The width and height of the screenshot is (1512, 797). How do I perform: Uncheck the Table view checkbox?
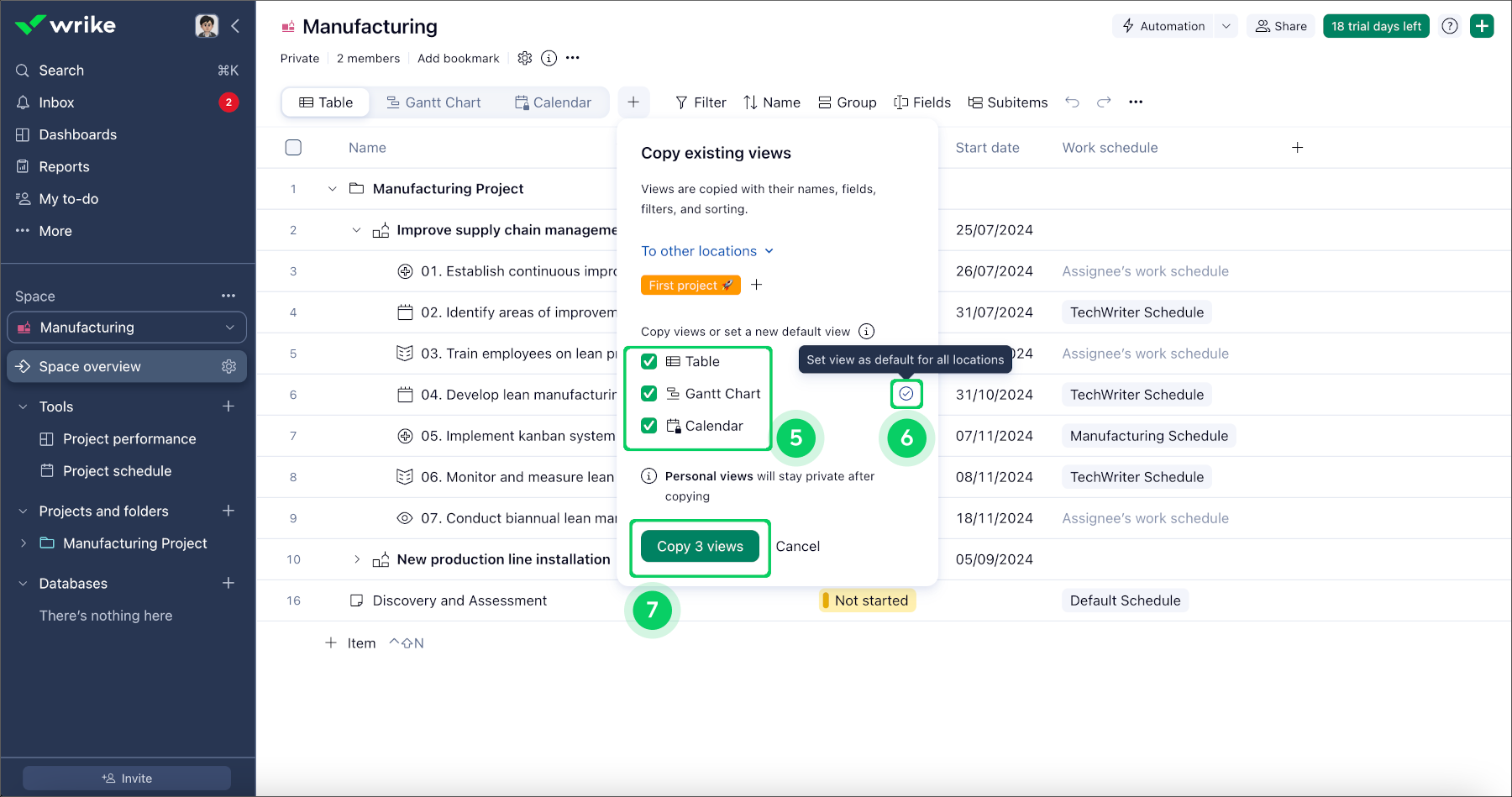click(649, 362)
